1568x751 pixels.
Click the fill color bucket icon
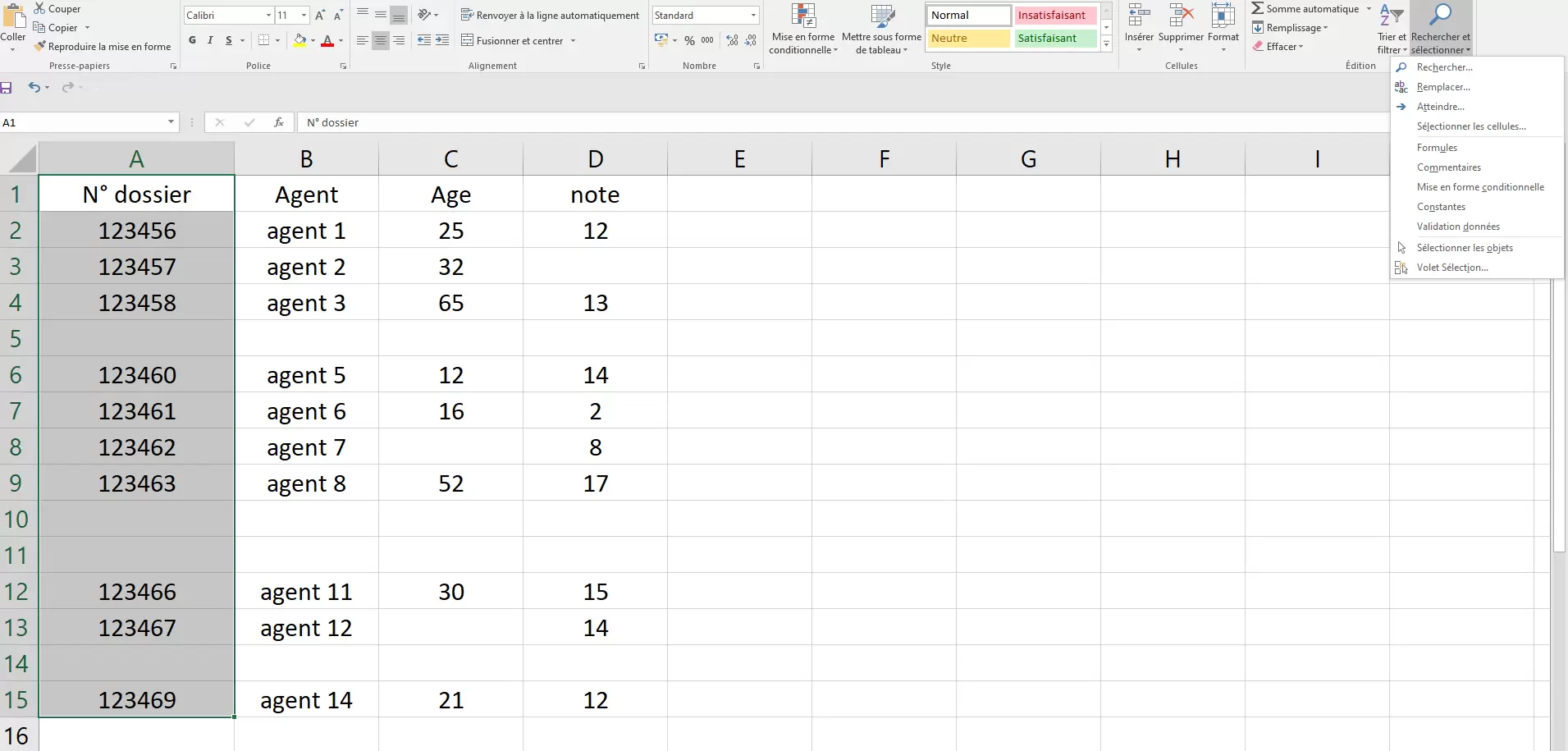point(300,40)
